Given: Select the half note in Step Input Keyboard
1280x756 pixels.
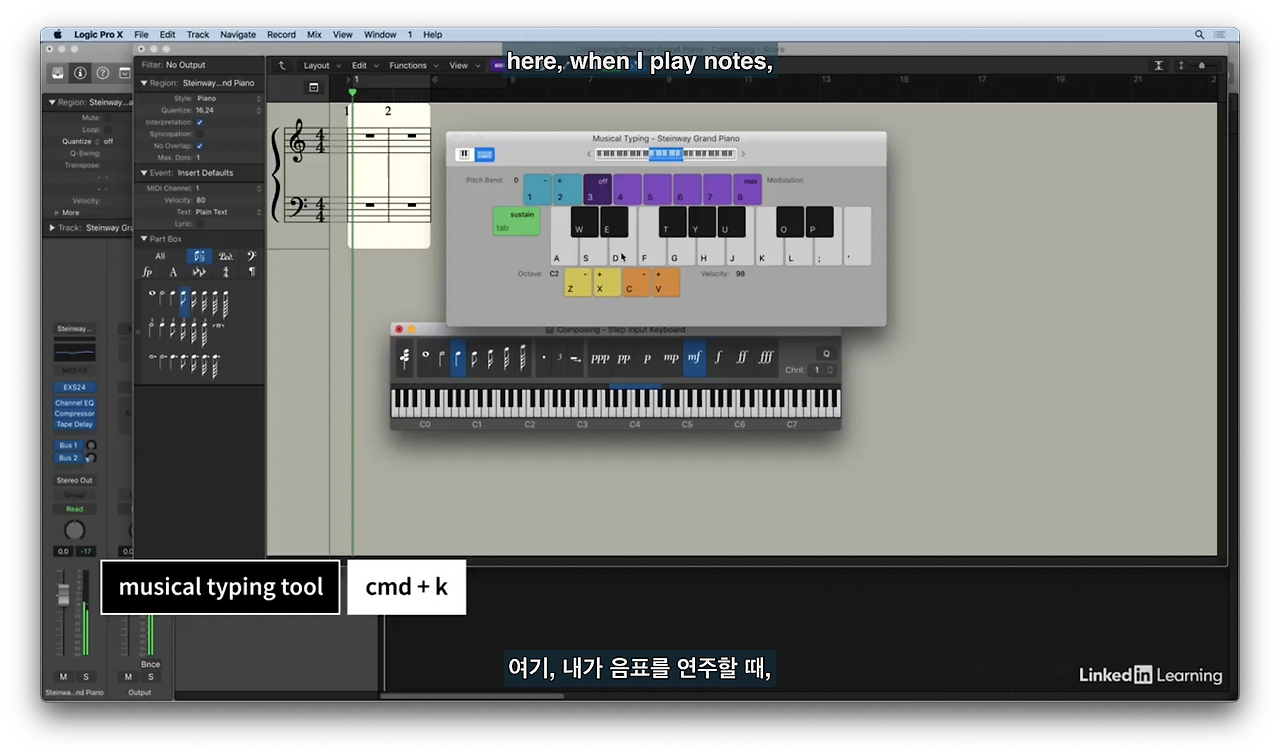Looking at the screenshot, I should 441,357.
